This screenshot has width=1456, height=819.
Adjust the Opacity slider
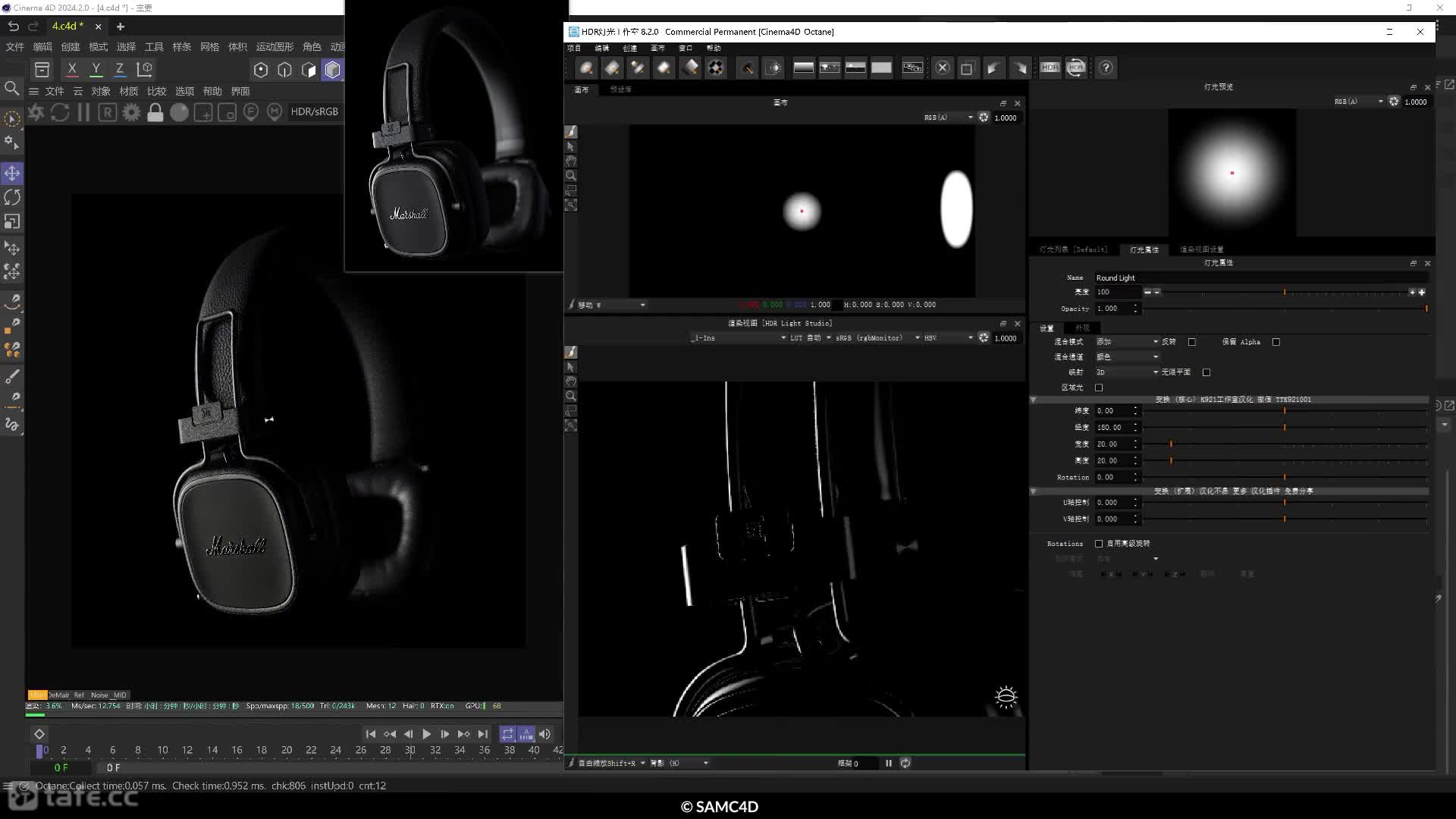point(1285,309)
